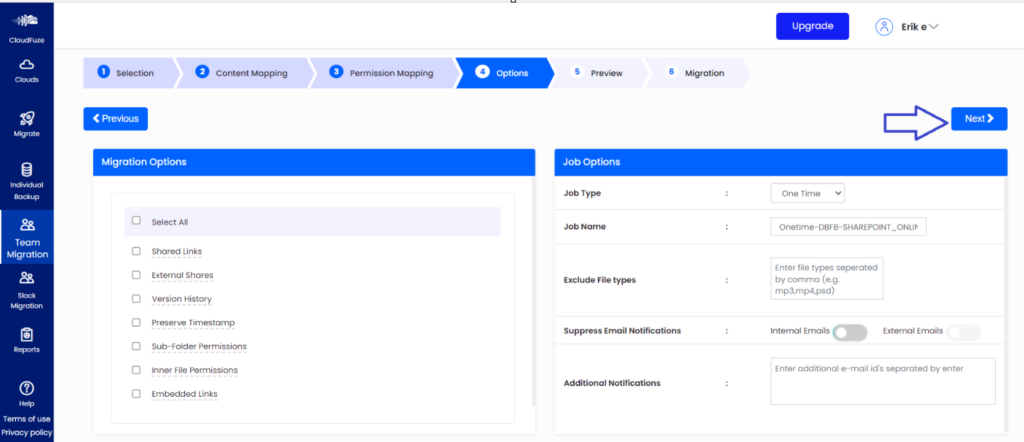Toggle Internal Emails suppression switch
This screenshot has height=442, width=1024.
click(849, 332)
